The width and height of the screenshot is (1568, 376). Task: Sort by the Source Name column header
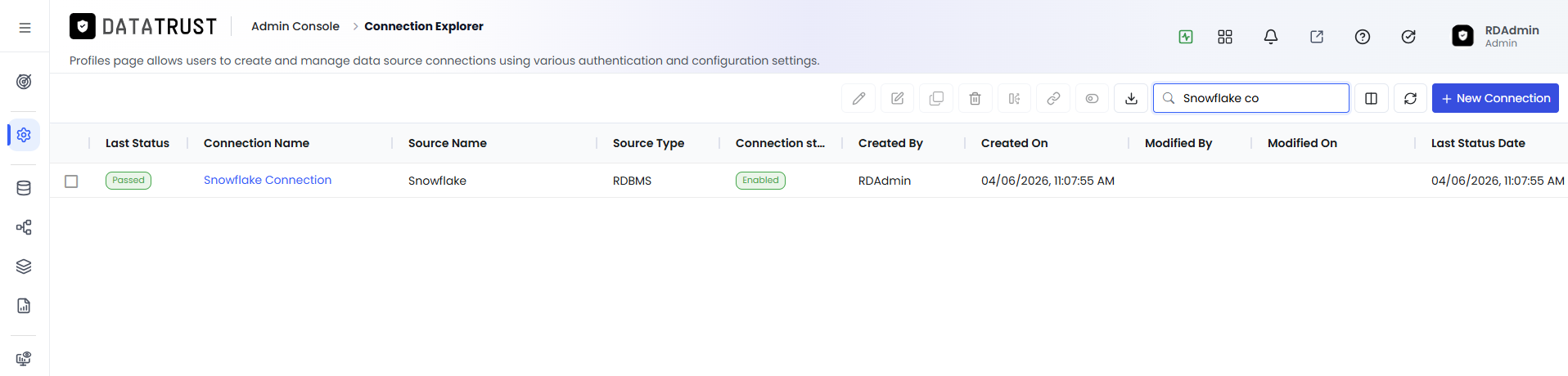tap(448, 143)
